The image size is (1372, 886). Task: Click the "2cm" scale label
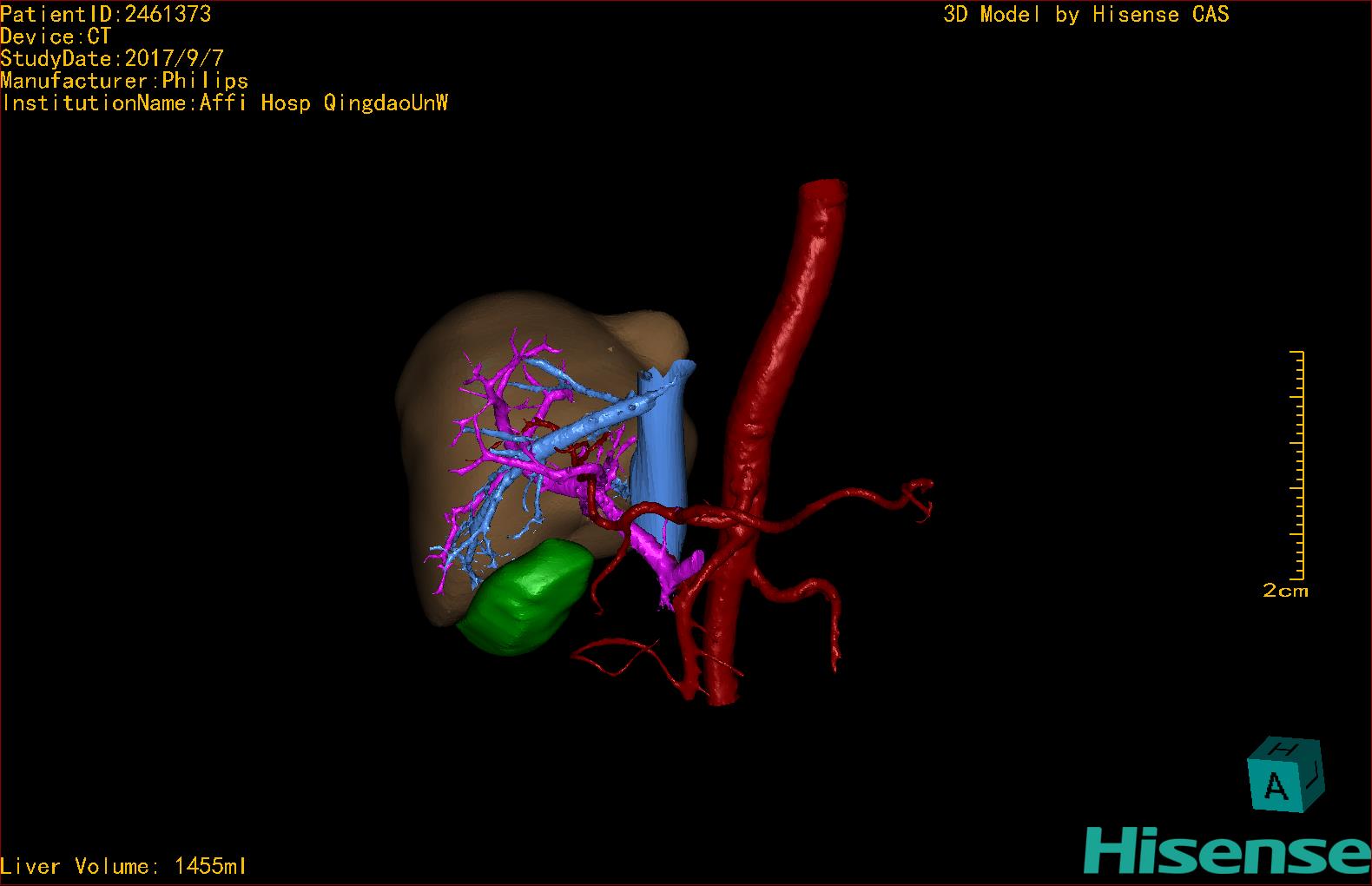point(1285,591)
